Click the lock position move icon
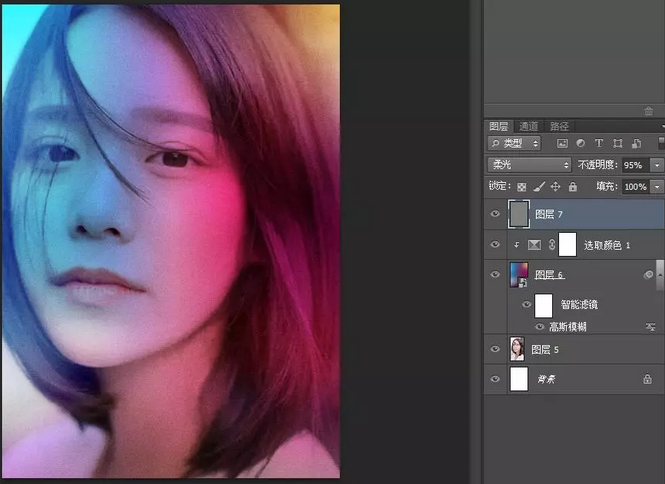665x484 pixels. [555, 187]
